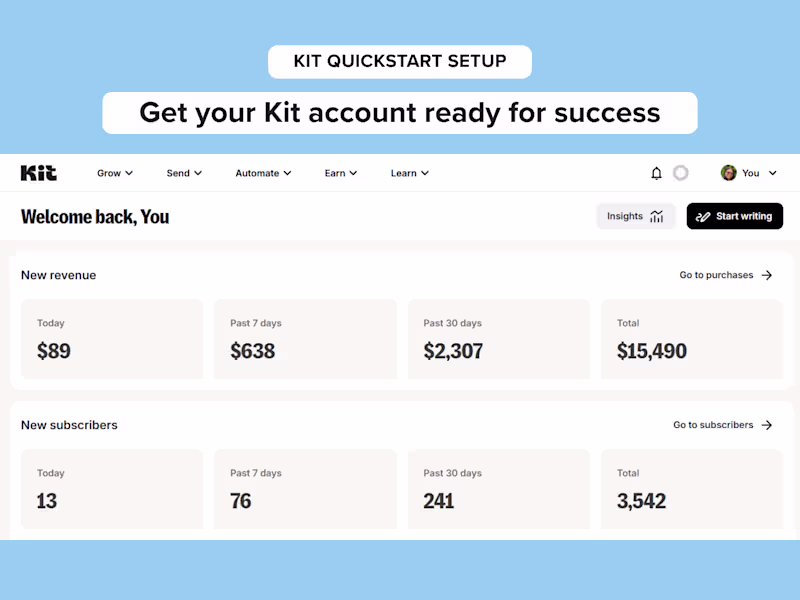Open the Automate dropdown
Image resolution: width=800 pixels, height=600 pixels.
coord(262,172)
